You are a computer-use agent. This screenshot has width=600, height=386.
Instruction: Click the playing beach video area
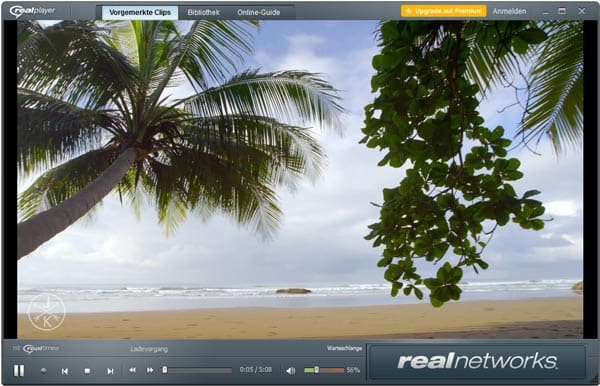(300, 179)
